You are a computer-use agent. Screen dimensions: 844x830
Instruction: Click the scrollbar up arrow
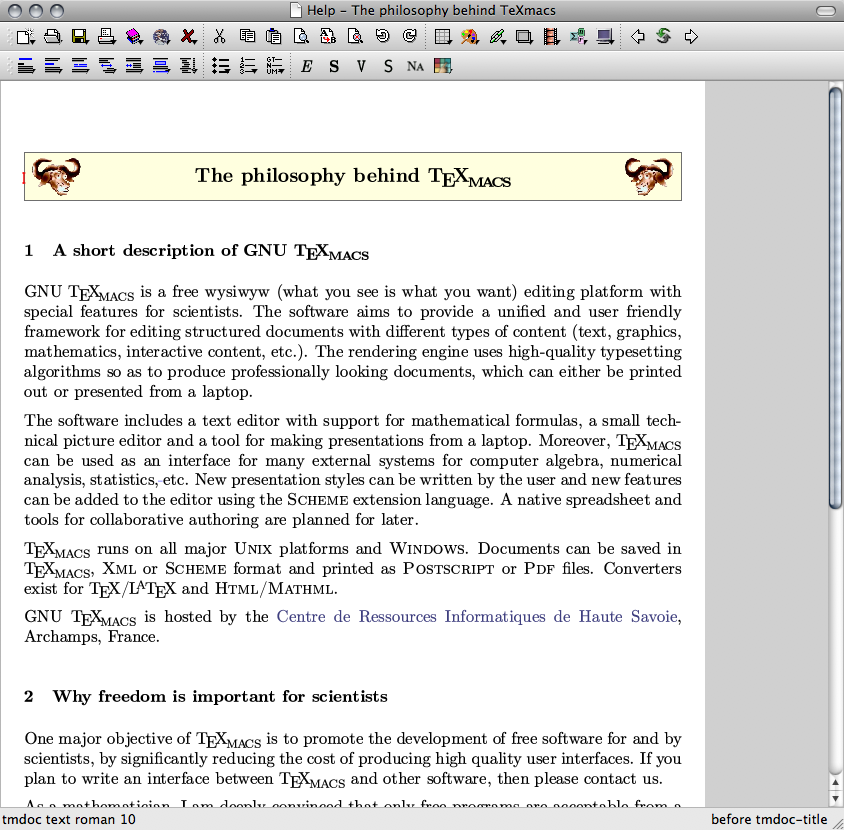coord(835,783)
